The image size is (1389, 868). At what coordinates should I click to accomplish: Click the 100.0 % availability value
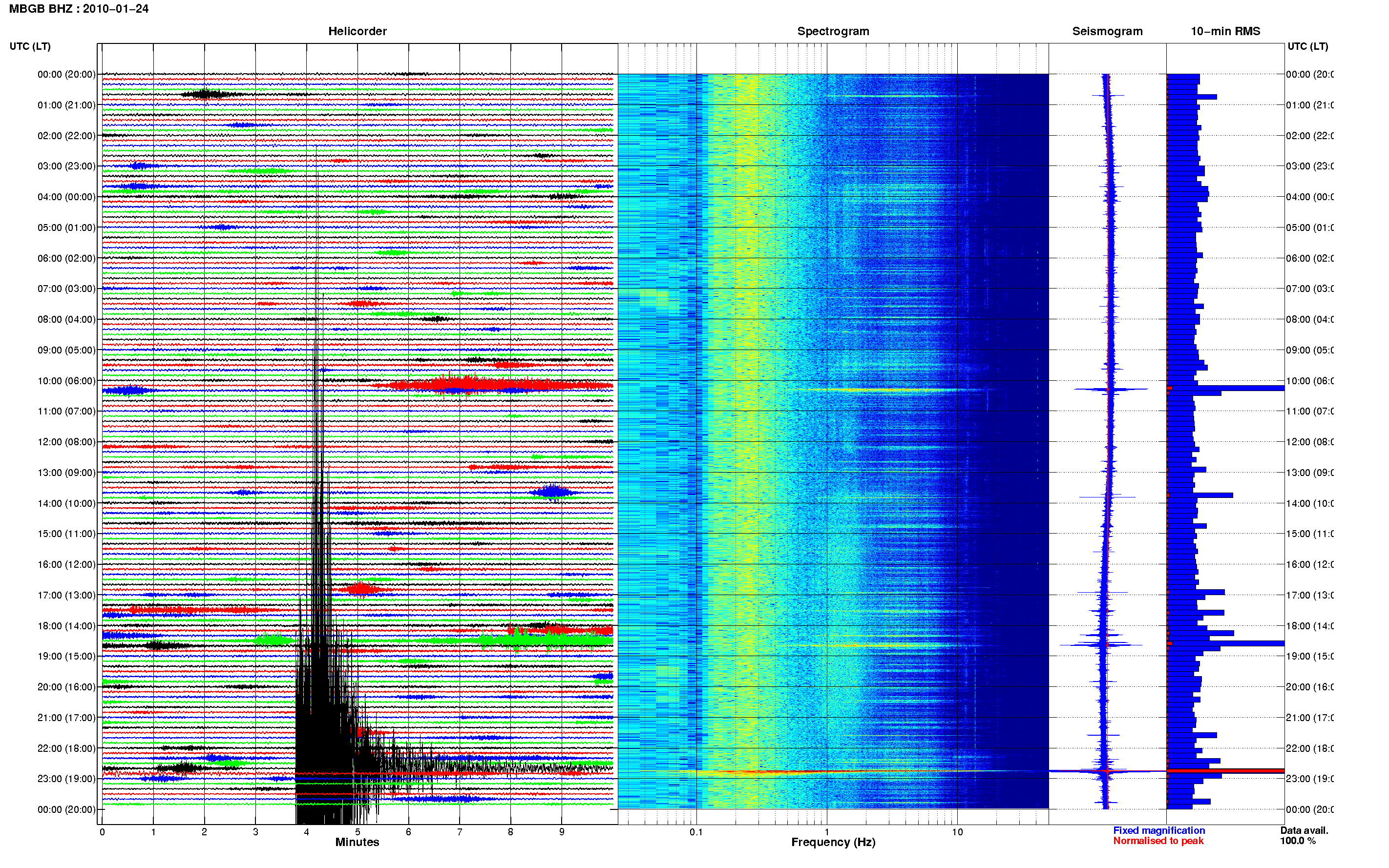1298,841
